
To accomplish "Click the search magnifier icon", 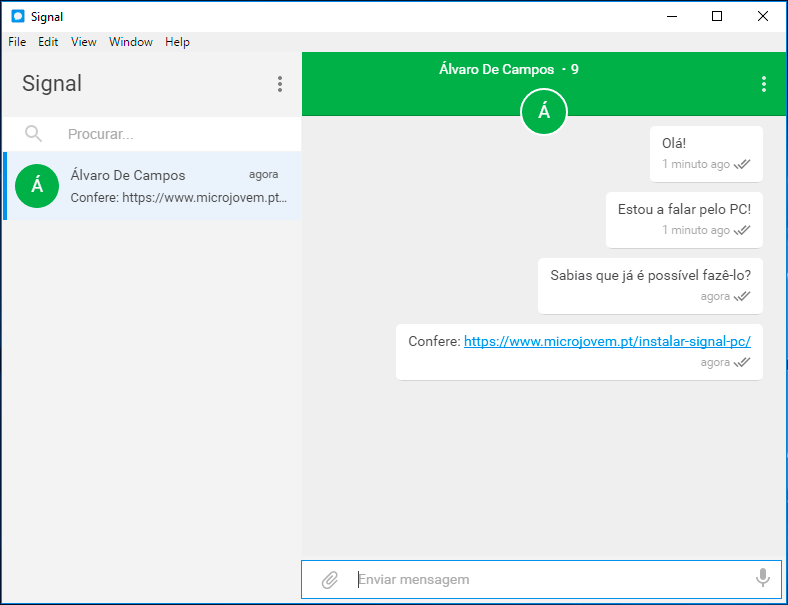I will tap(34, 134).
